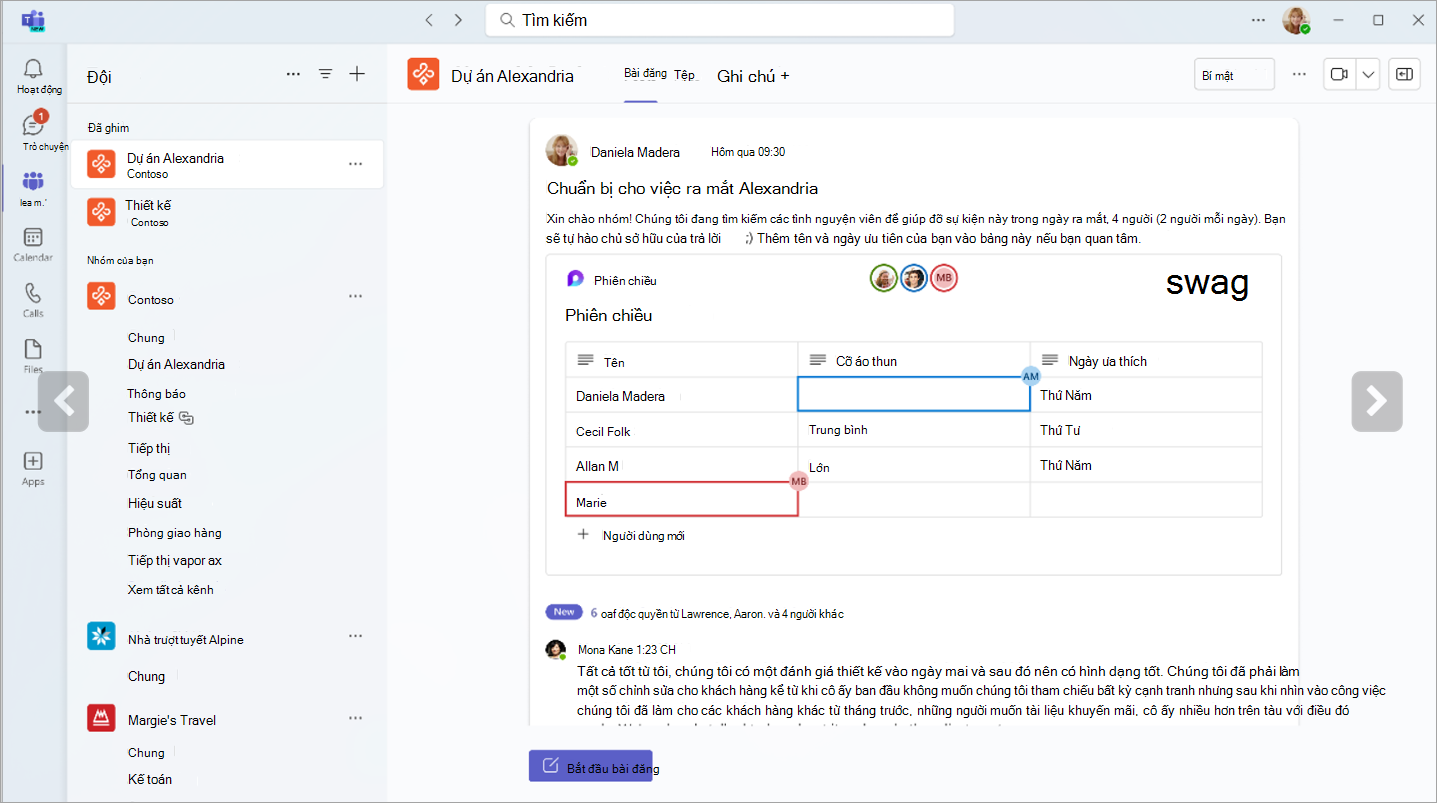
Task: Switch to the Tệp tab
Action: [684, 75]
